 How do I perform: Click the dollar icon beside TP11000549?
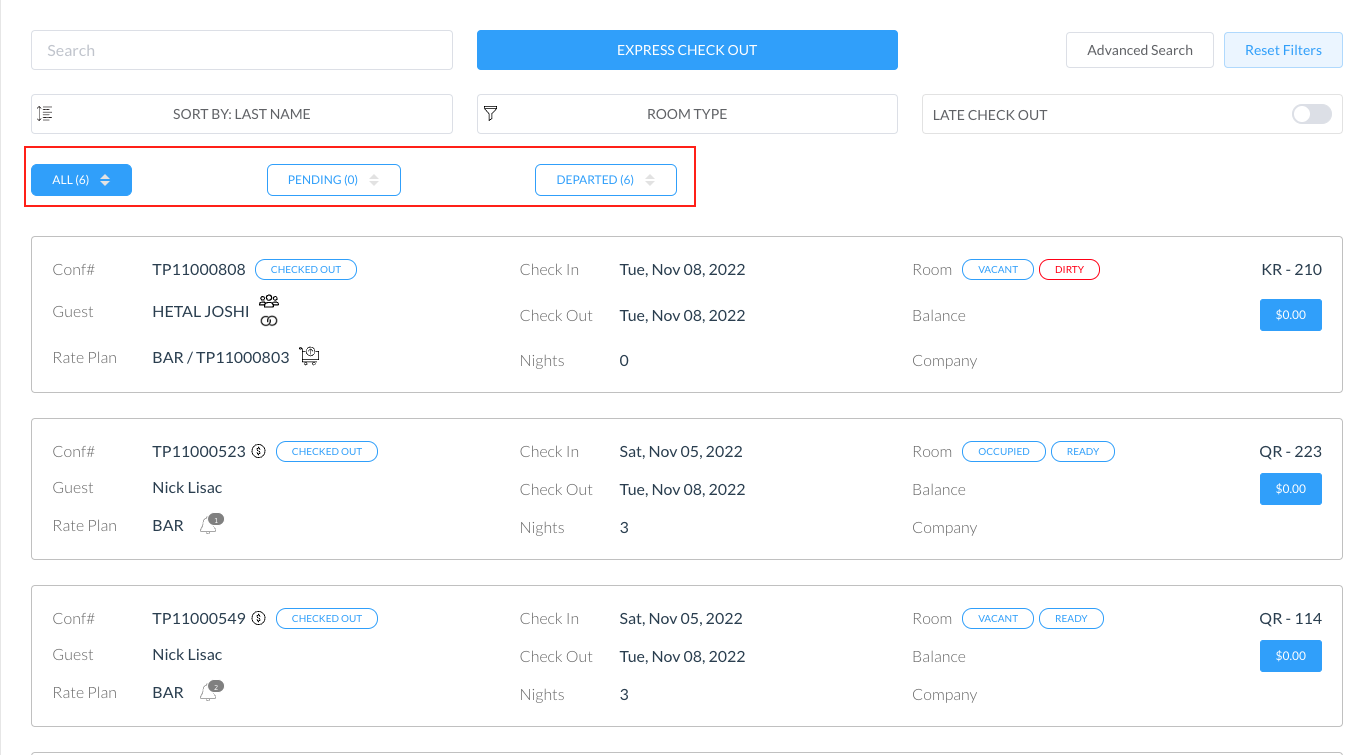click(259, 619)
